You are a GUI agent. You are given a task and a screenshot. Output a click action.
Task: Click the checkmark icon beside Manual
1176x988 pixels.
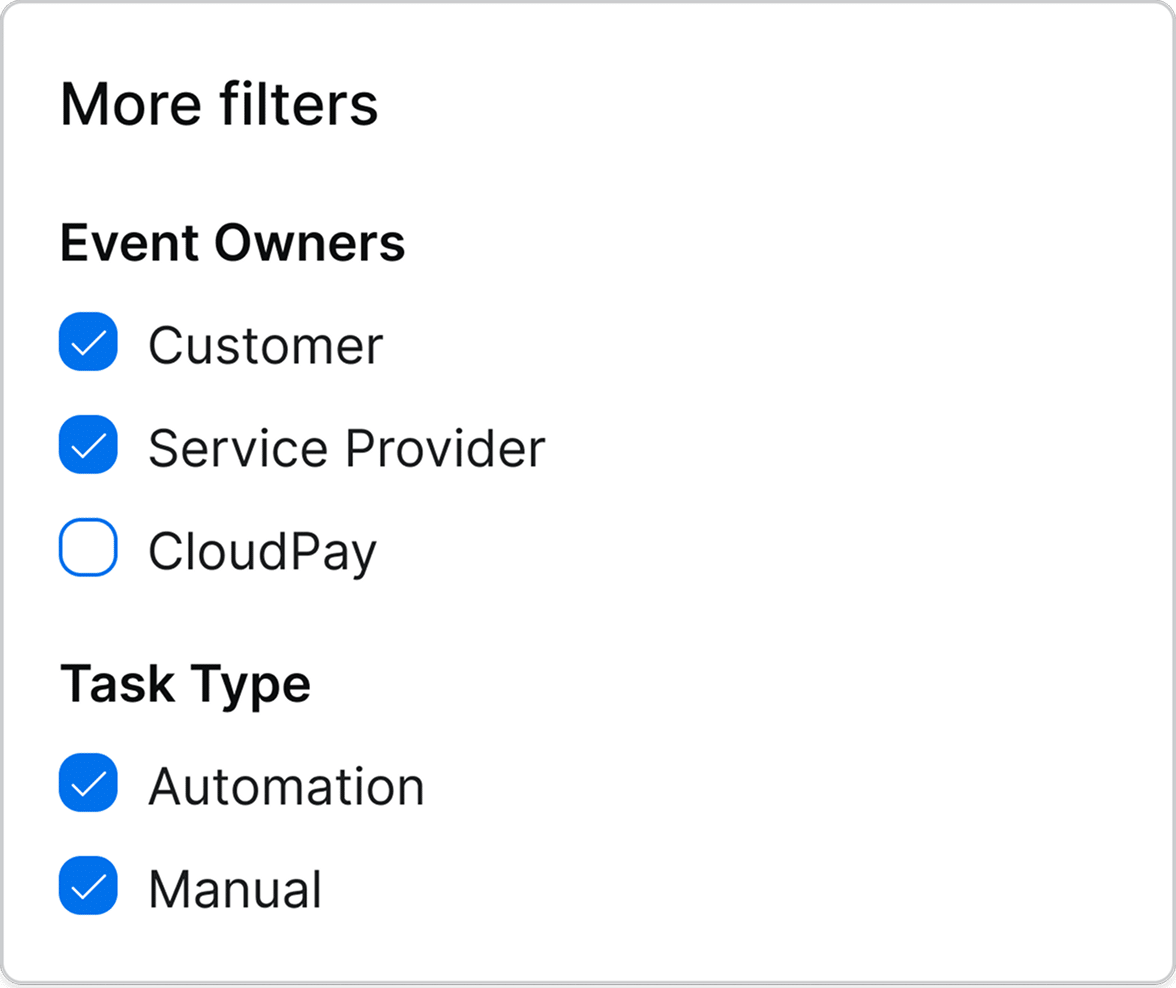[x=89, y=887]
